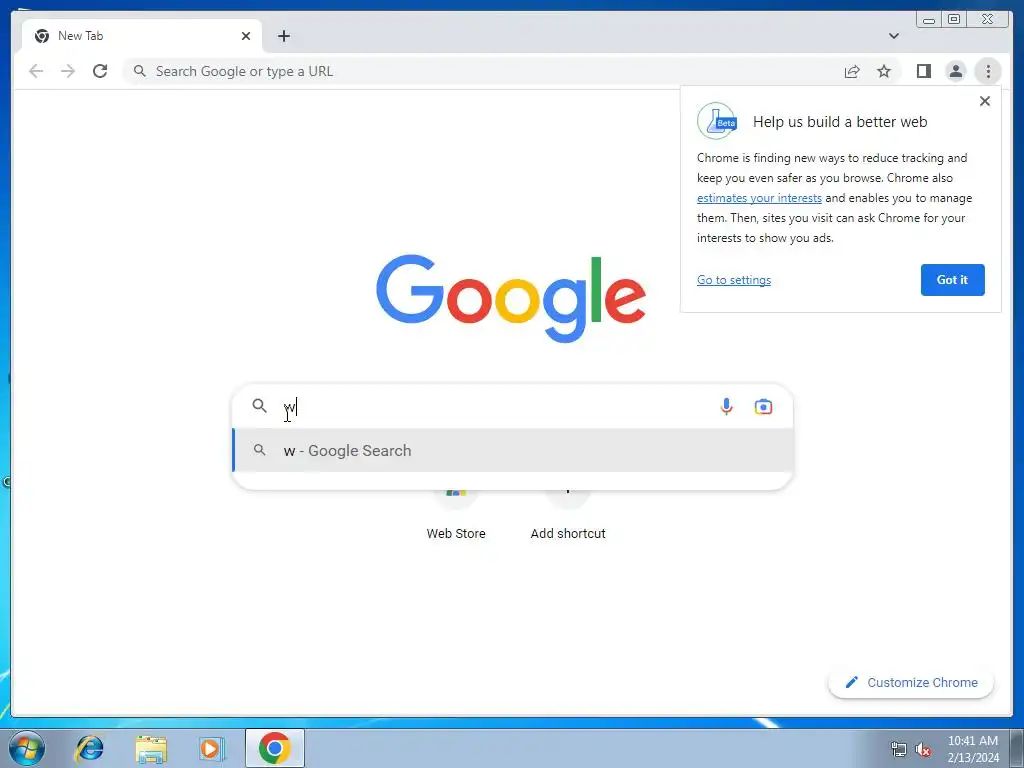The width and height of the screenshot is (1024, 768).
Task: Click the browser back arrow
Action: 36,71
